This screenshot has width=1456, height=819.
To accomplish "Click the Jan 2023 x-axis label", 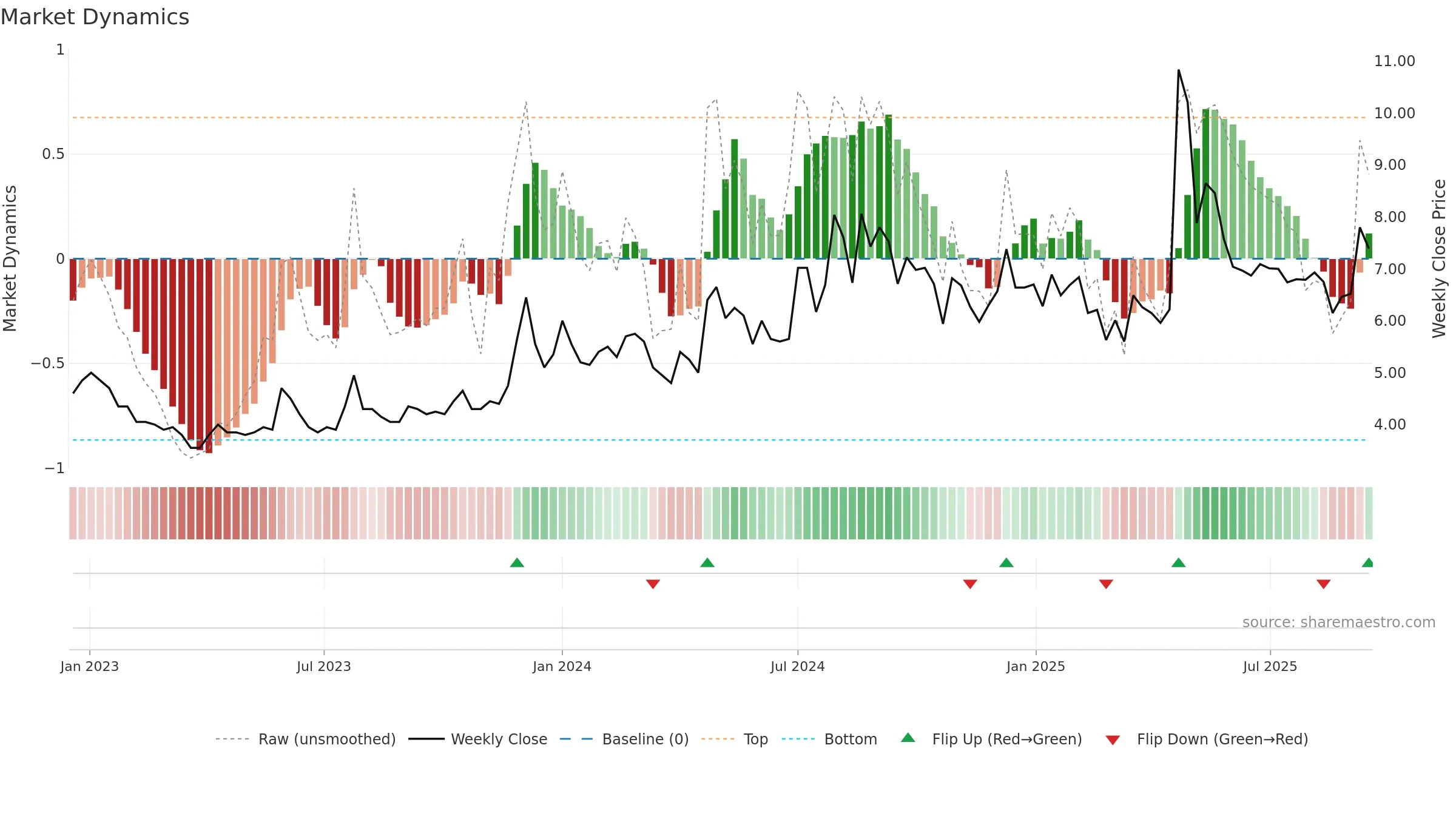I will pos(90,666).
